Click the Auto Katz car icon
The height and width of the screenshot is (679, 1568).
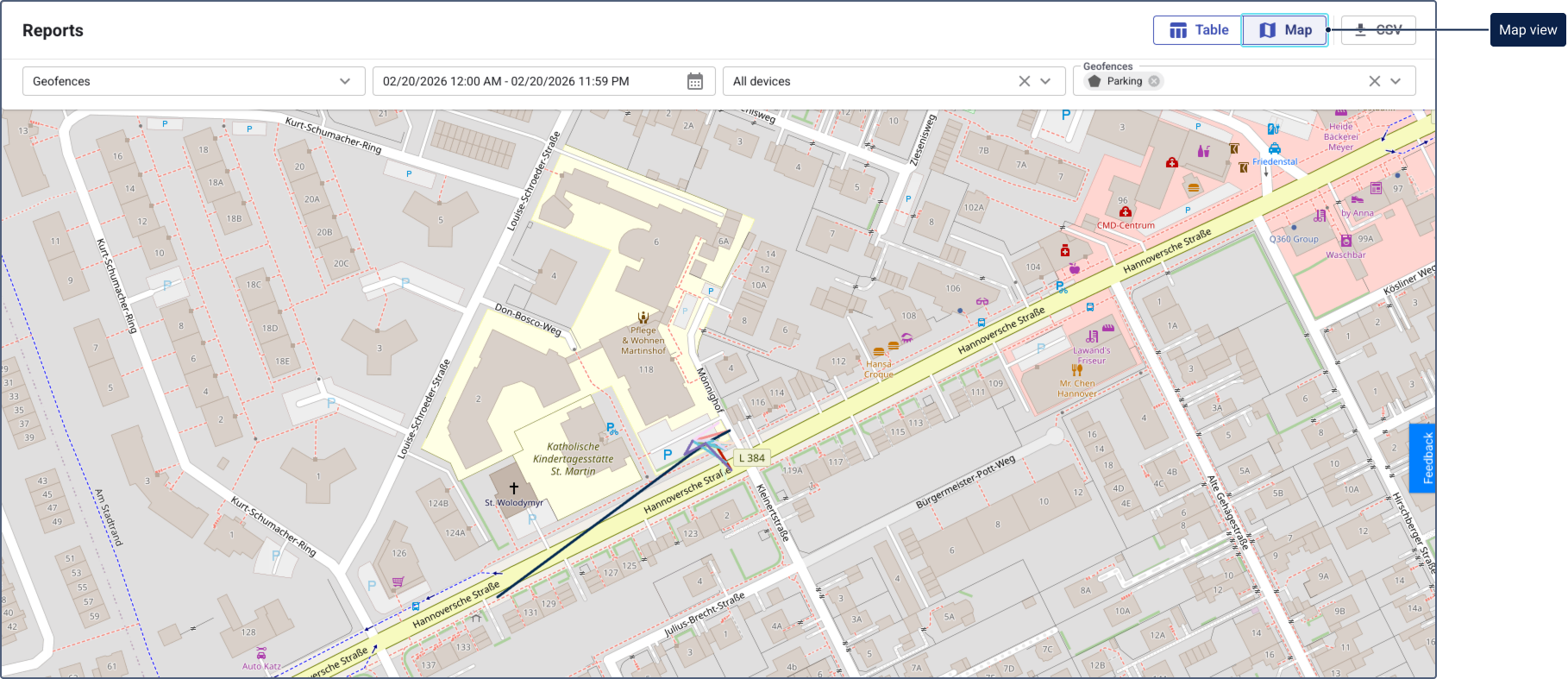(x=261, y=653)
